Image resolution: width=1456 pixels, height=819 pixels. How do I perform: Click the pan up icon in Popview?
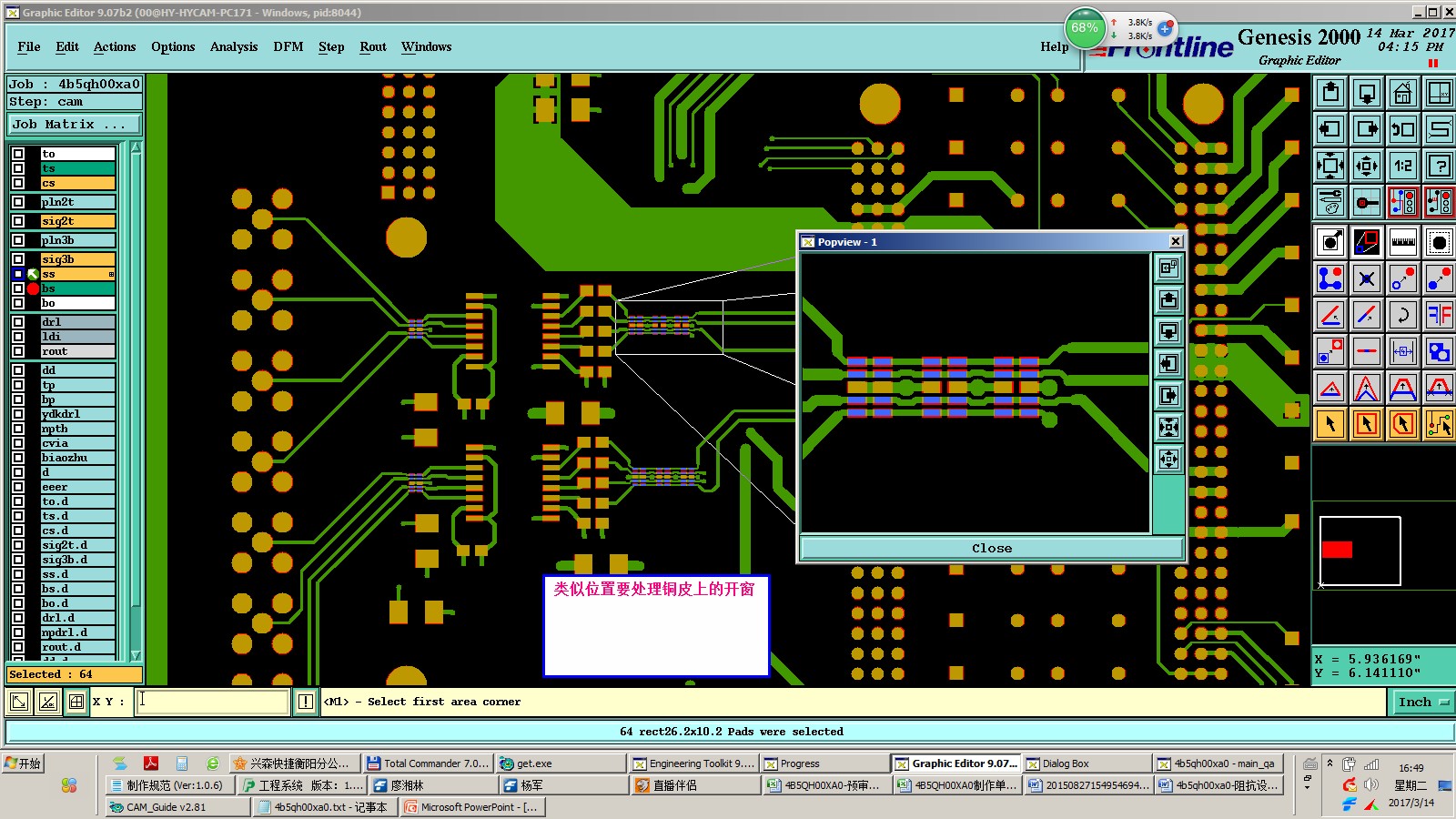point(1169,299)
